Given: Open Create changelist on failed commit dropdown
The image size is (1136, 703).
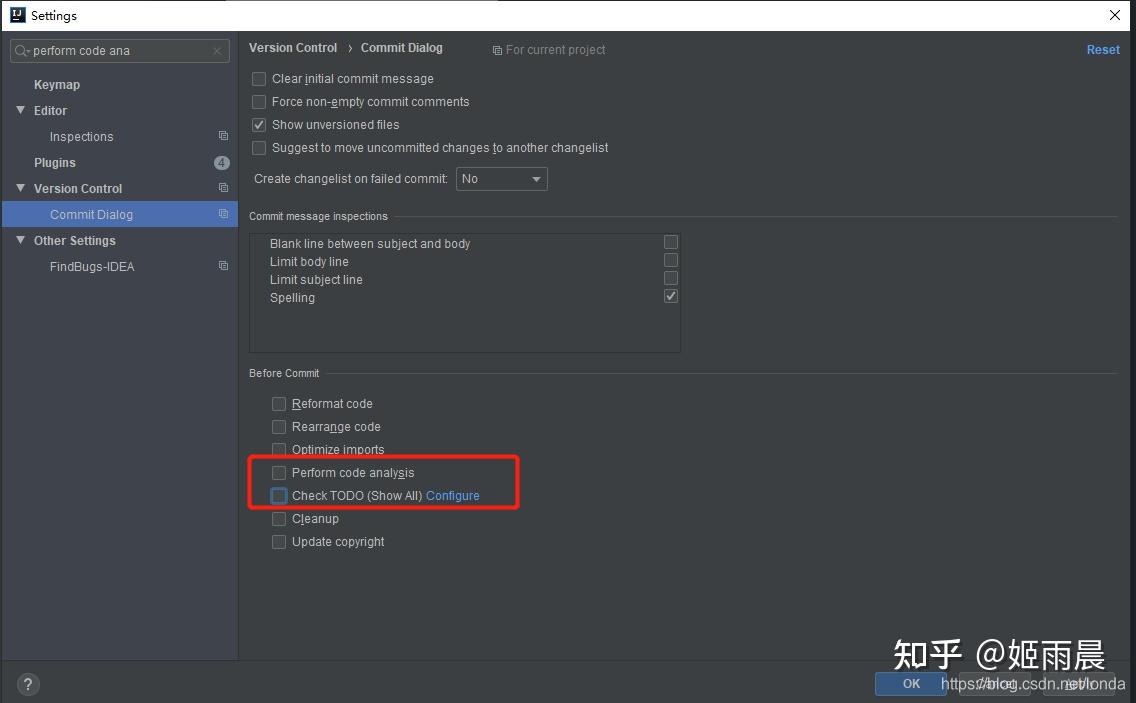Looking at the screenshot, I should [x=501, y=179].
